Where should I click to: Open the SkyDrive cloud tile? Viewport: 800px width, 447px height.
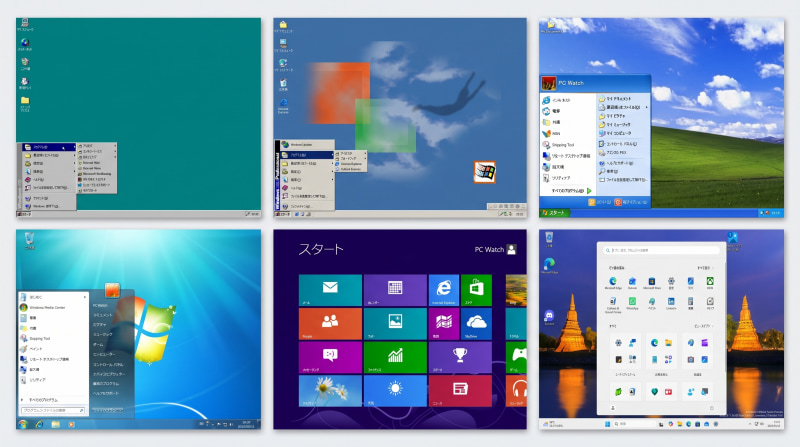476,324
